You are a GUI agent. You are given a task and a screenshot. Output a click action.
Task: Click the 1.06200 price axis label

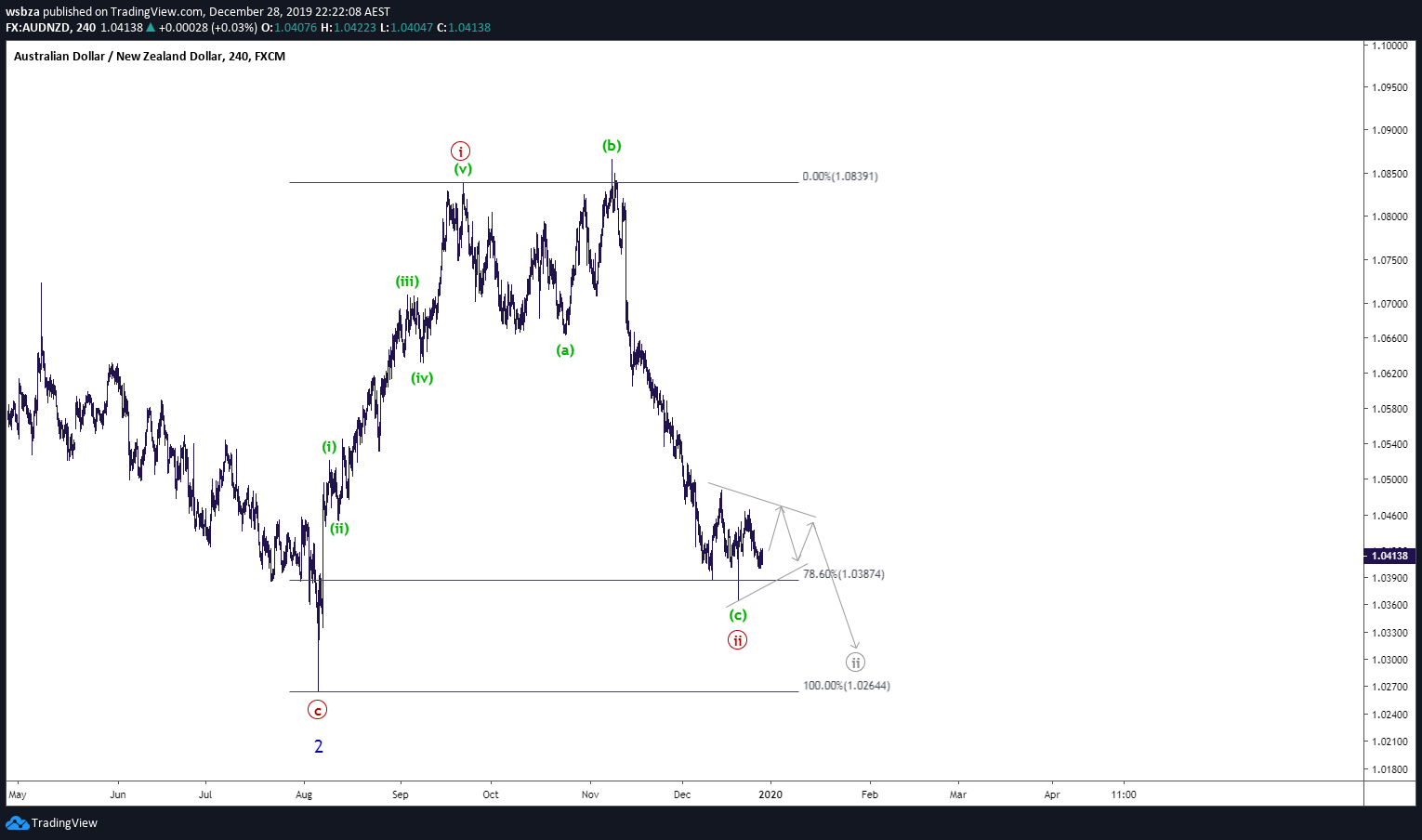point(1389,374)
